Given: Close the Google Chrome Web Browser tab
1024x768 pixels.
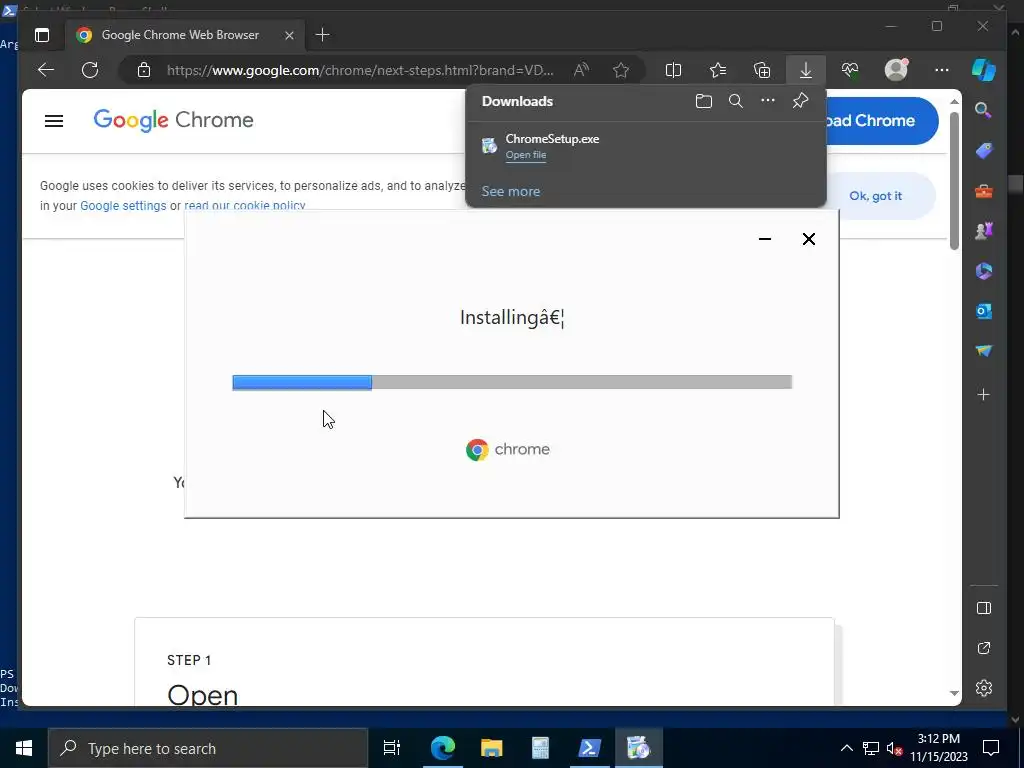Looking at the screenshot, I should (289, 35).
